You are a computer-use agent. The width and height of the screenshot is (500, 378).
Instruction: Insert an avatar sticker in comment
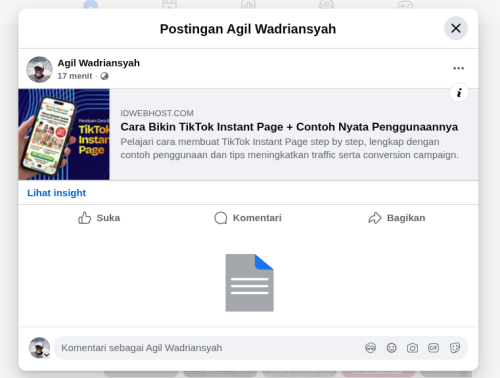(x=370, y=348)
